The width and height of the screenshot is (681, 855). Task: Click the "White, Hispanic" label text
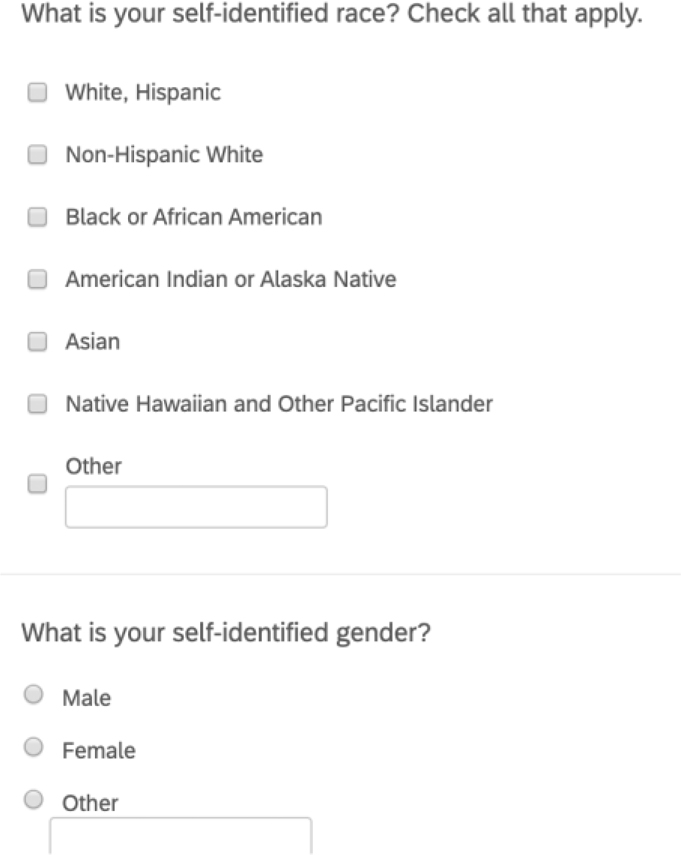click(x=143, y=93)
